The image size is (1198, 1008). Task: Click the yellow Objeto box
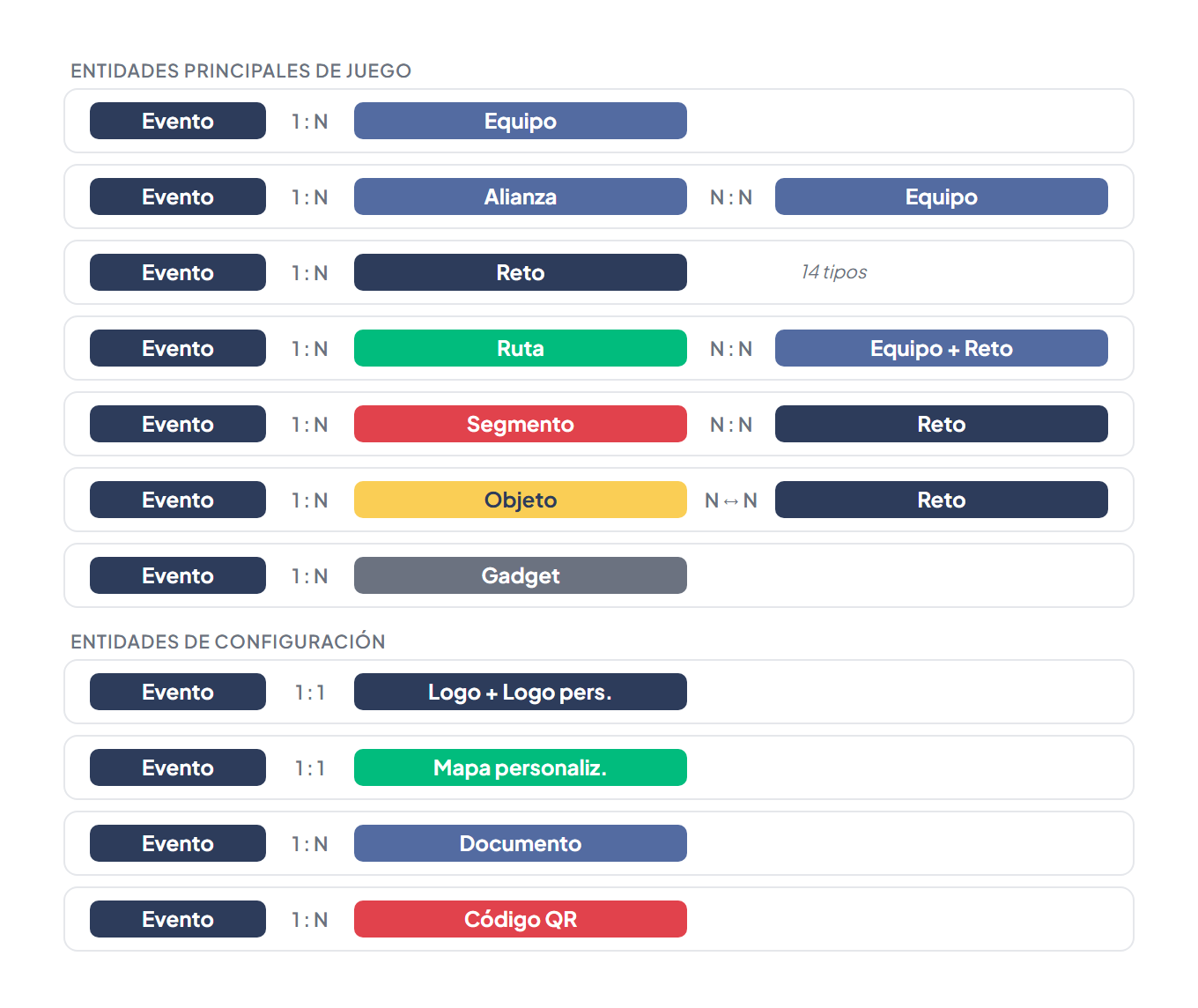520,500
